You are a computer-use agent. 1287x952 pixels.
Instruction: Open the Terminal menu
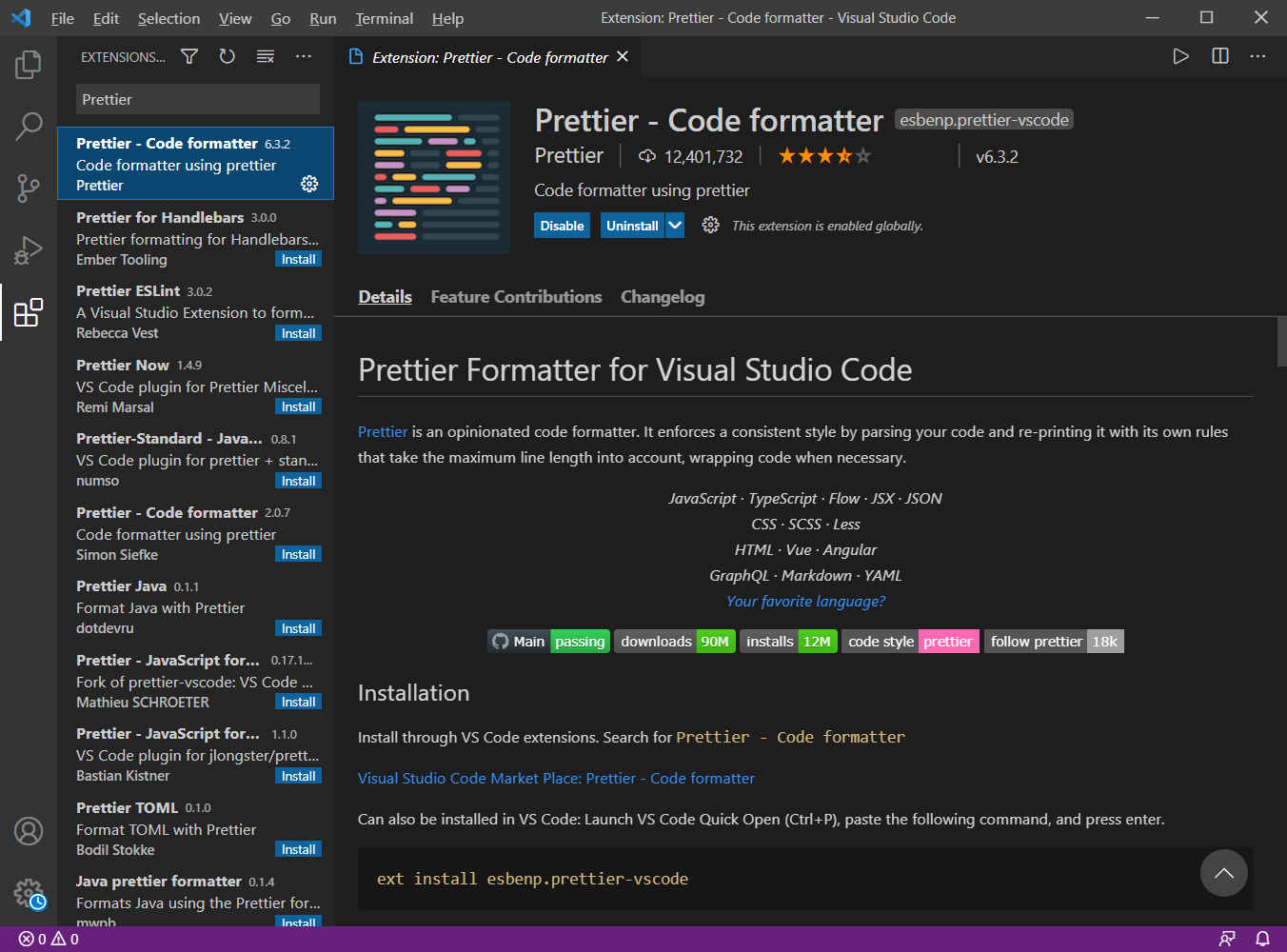pos(384,18)
